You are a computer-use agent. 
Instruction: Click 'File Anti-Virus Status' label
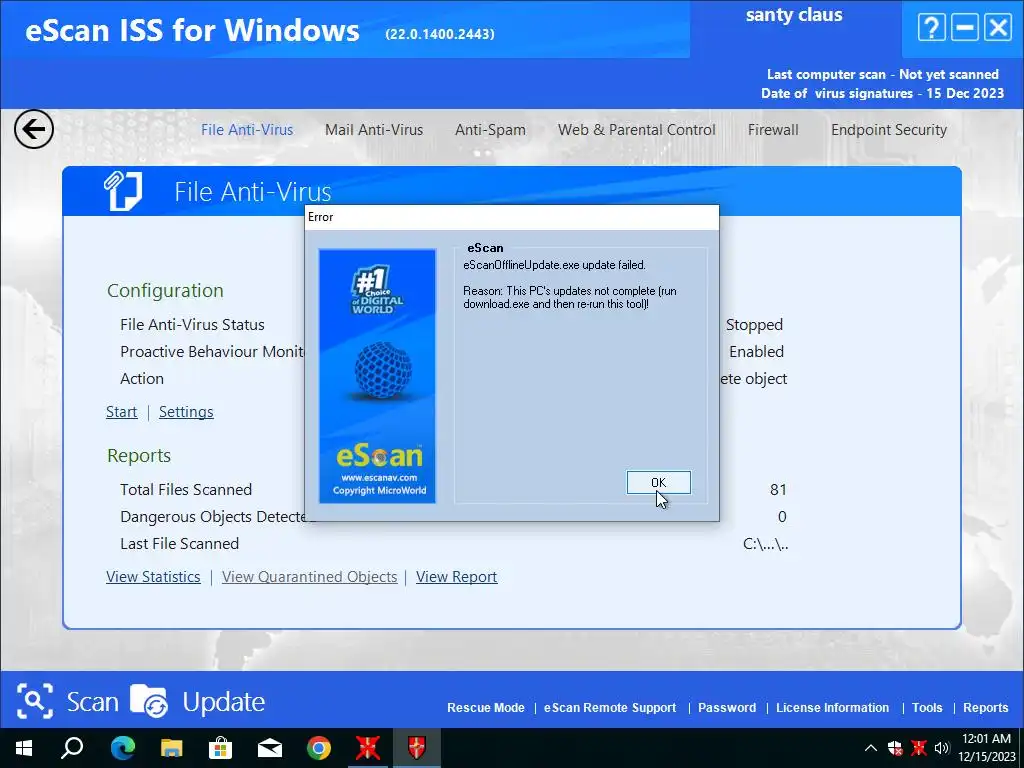pos(193,325)
